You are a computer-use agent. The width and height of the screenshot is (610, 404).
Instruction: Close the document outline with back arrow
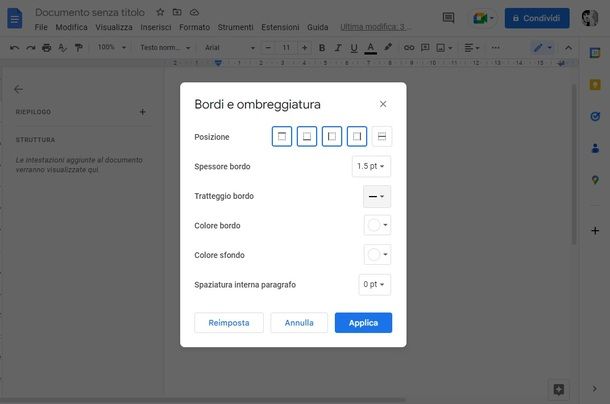click(x=18, y=89)
